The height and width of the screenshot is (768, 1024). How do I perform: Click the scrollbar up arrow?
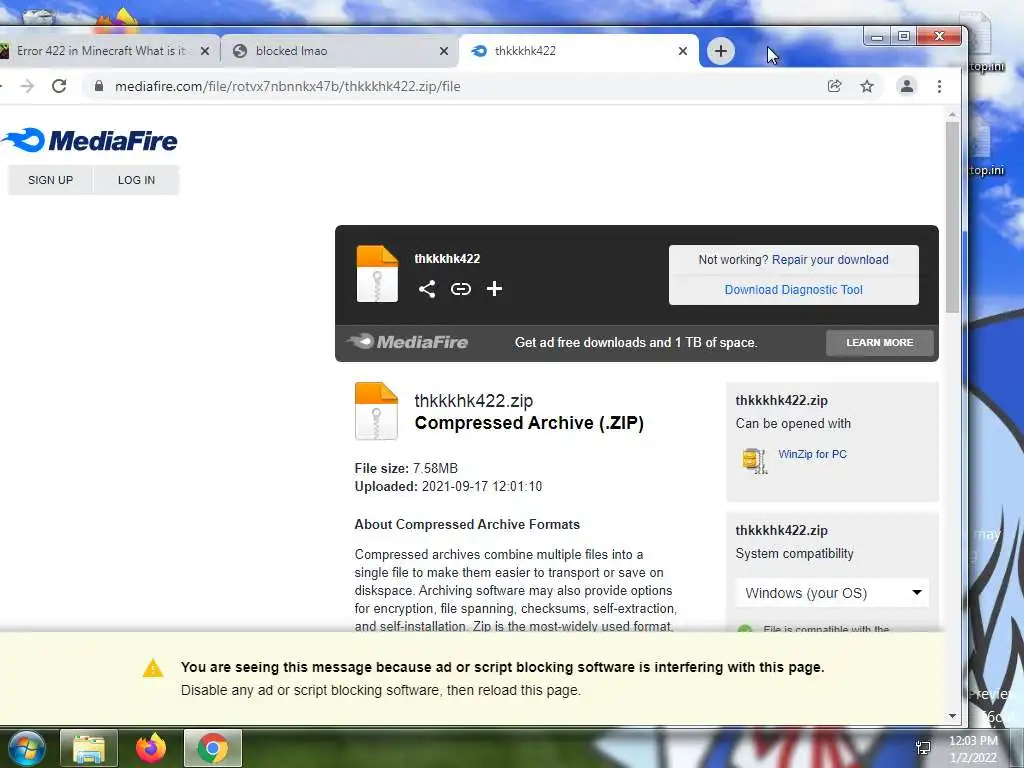click(x=952, y=115)
